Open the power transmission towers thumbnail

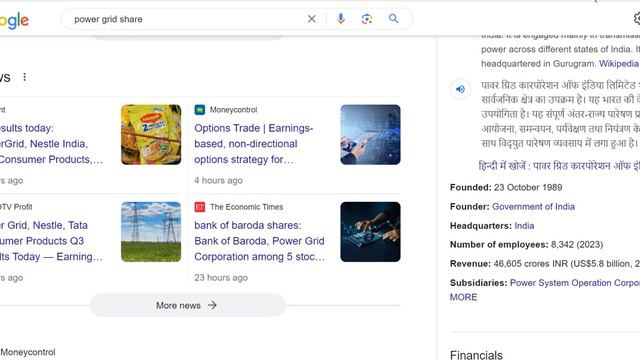tap(151, 232)
